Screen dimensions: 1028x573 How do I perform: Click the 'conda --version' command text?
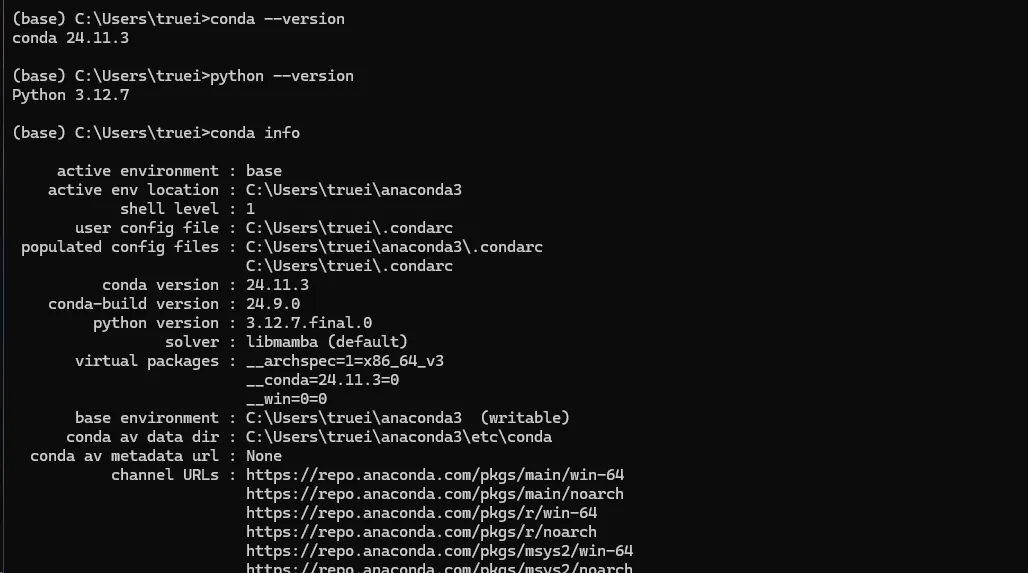pos(277,19)
